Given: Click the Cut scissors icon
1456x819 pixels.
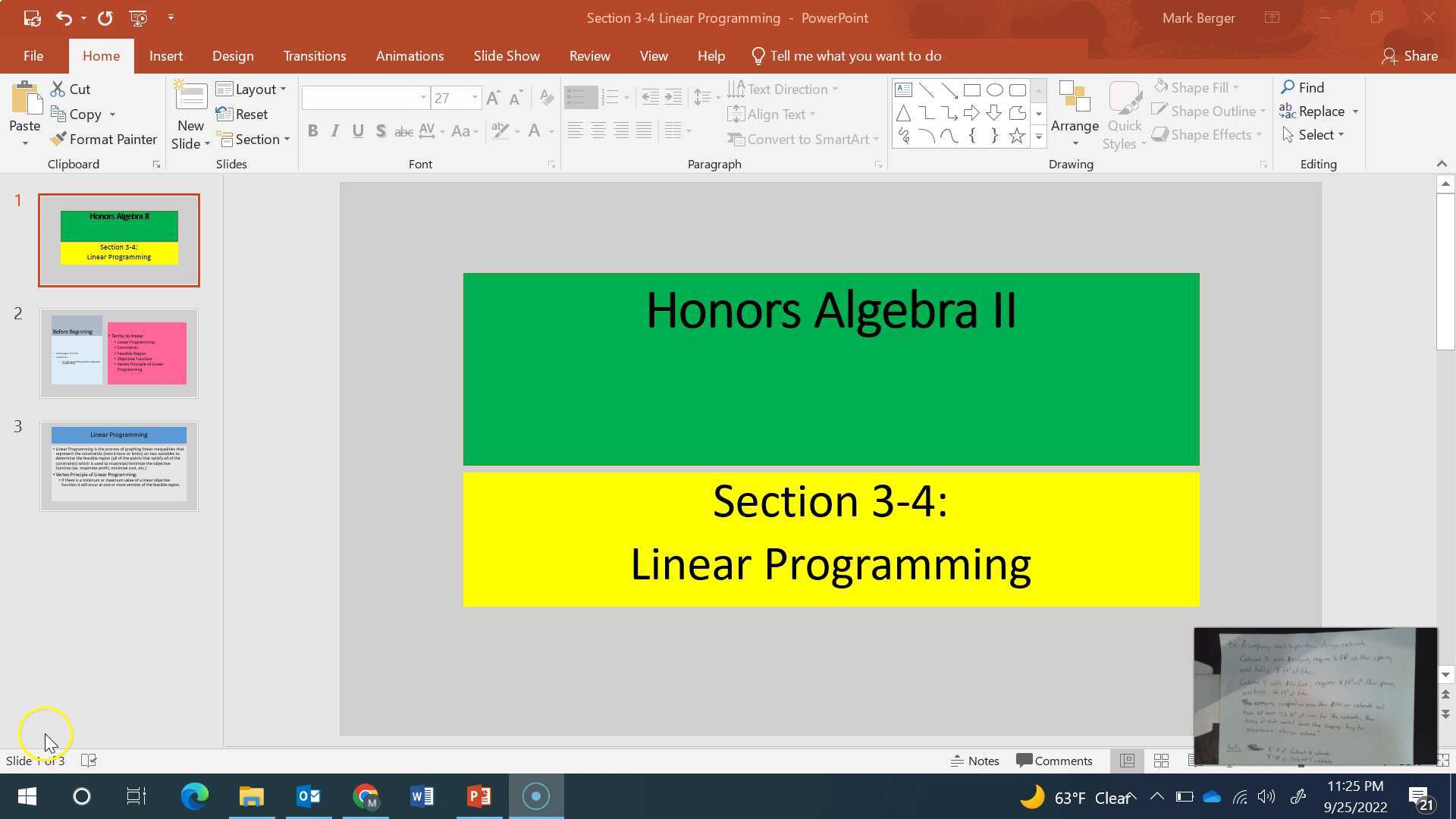Looking at the screenshot, I should click(58, 89).
